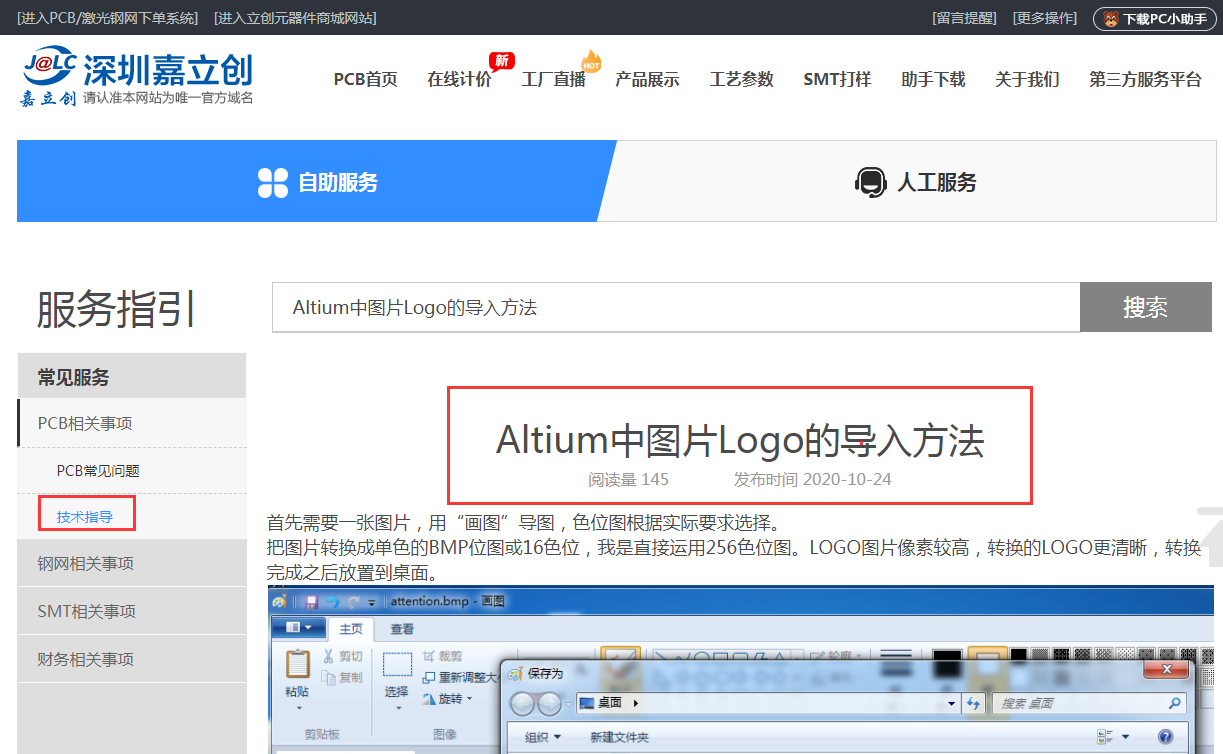This screenshot has height=754, width=1223.
Task: Open the 工厂直播 nav item
Action: (553, 80)
